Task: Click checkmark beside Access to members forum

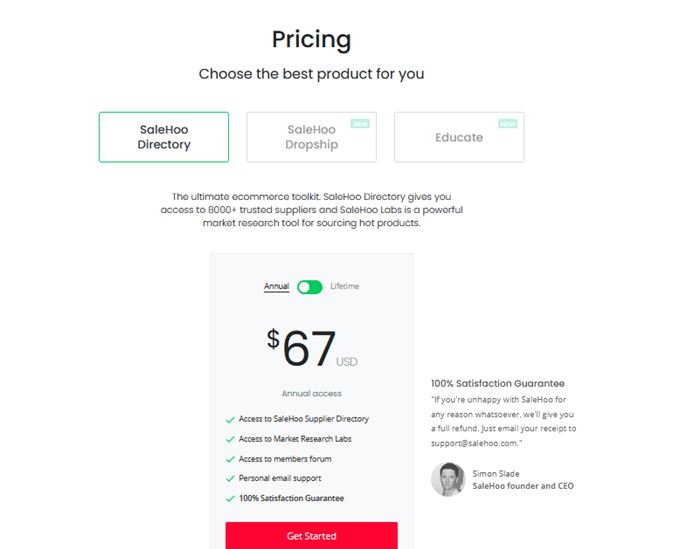Action: pos(231,460)
